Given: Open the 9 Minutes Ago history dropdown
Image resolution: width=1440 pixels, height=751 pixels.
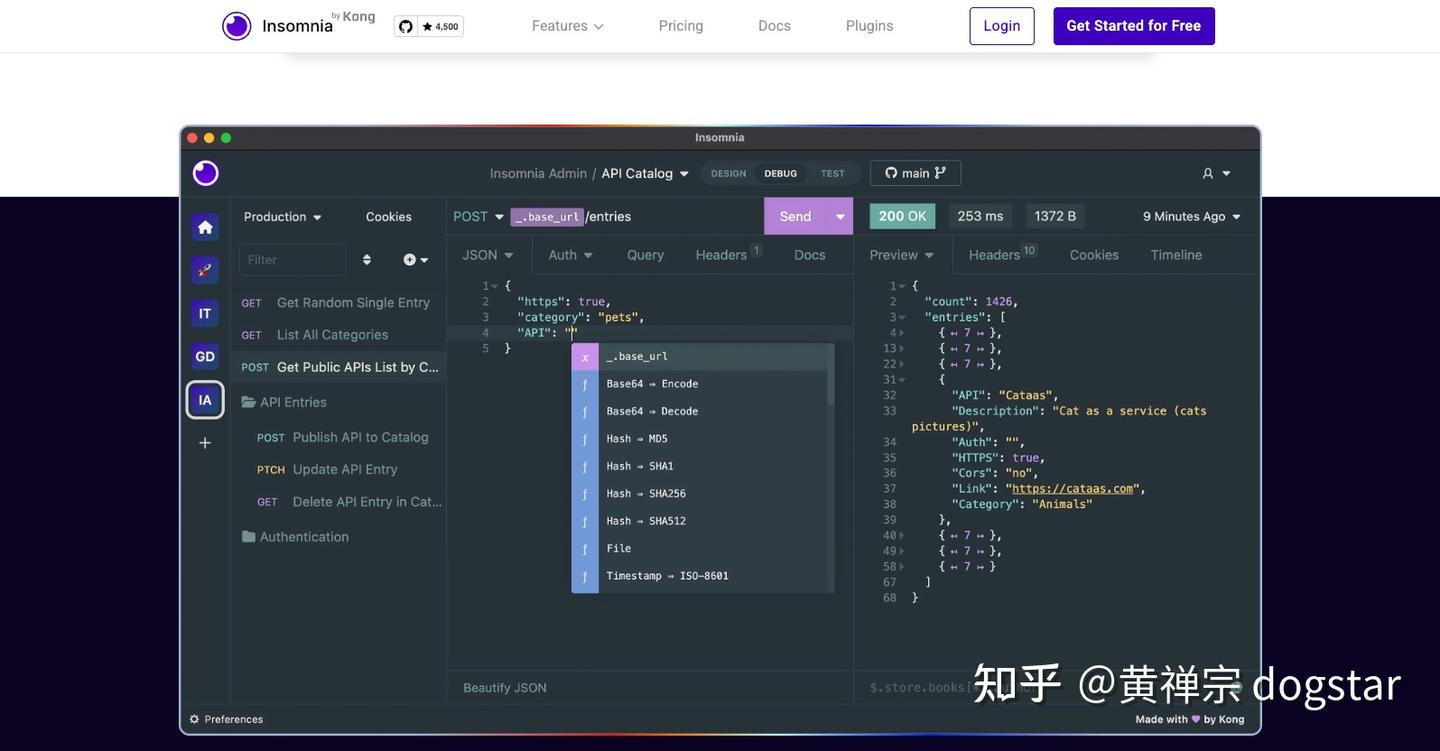Looking at the screenshot, I should [x=1192, y=216].
